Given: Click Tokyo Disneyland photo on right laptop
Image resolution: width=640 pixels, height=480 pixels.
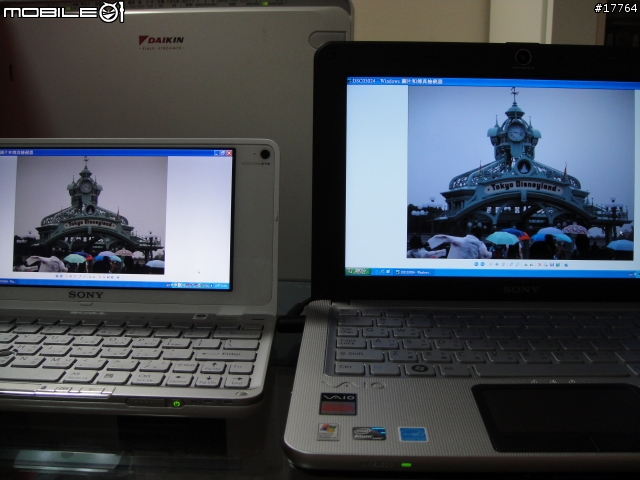Looking at the screenshot, I should click(520, 173).
